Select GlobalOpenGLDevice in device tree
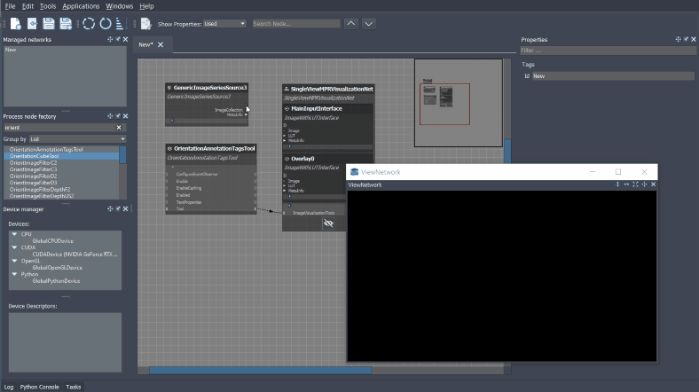 [x=58, y=268]
